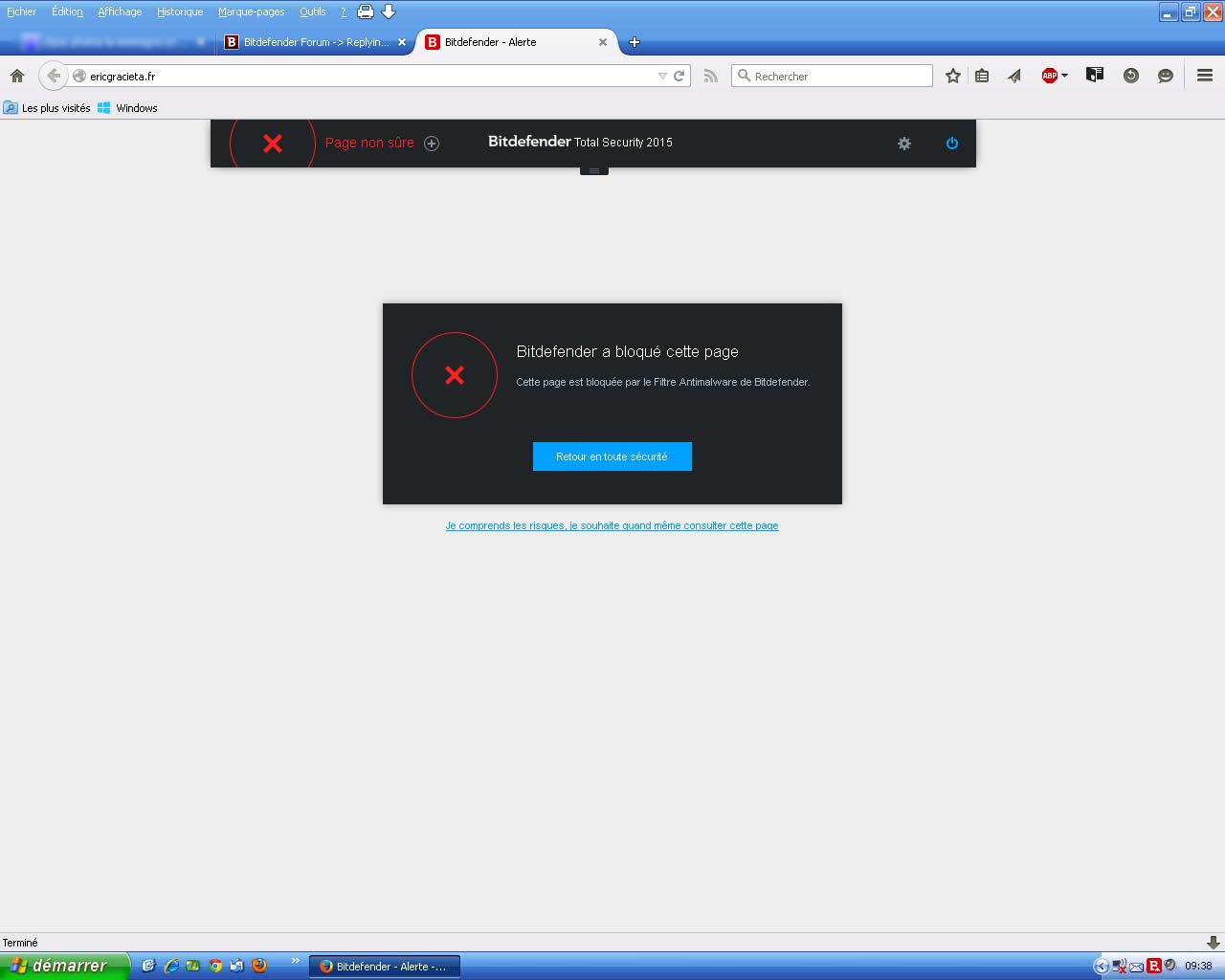Open the Outils menu

(312, 11)
